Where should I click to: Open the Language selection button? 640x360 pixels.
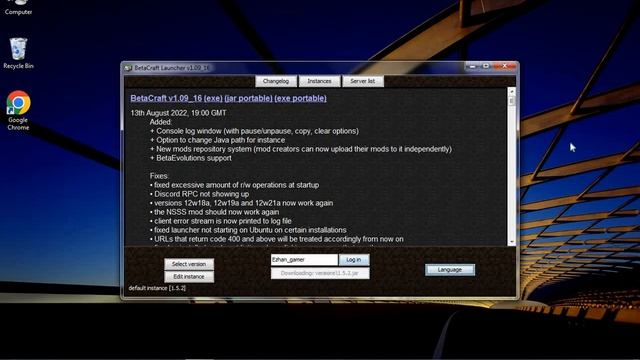tap(450, 270)
